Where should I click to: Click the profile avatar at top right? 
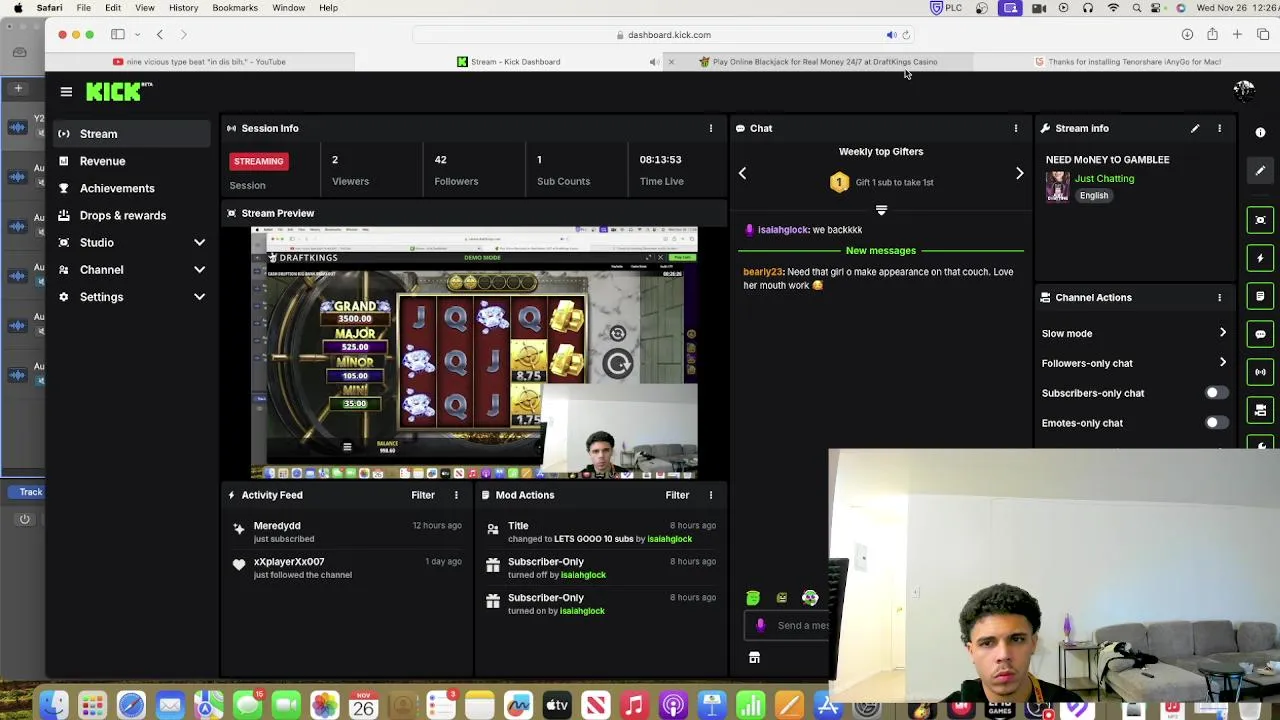(1244, 91)
